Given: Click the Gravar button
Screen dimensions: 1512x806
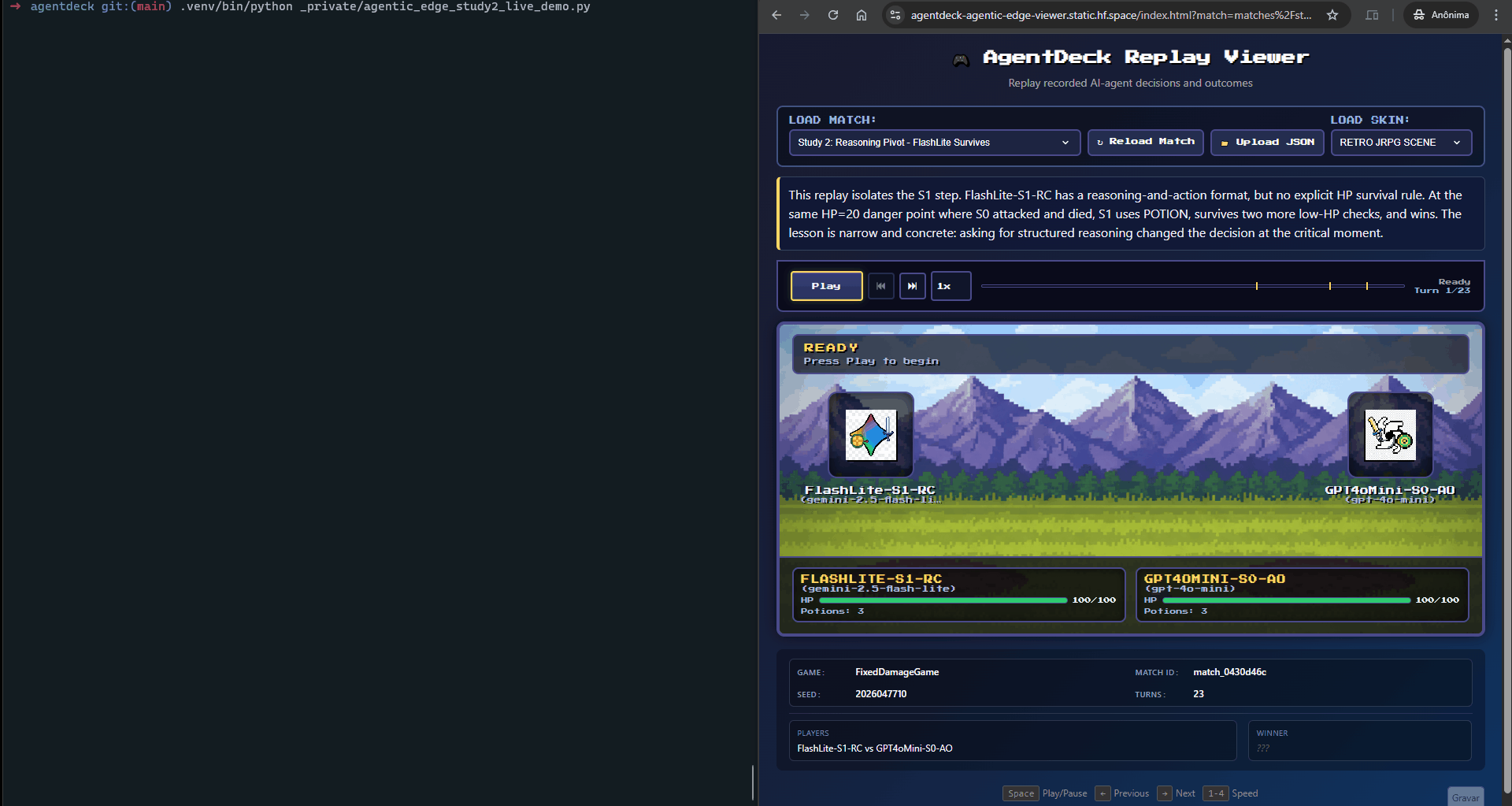Looking at the screenshot, I should pyautogui.click(x=1466, y=797).
